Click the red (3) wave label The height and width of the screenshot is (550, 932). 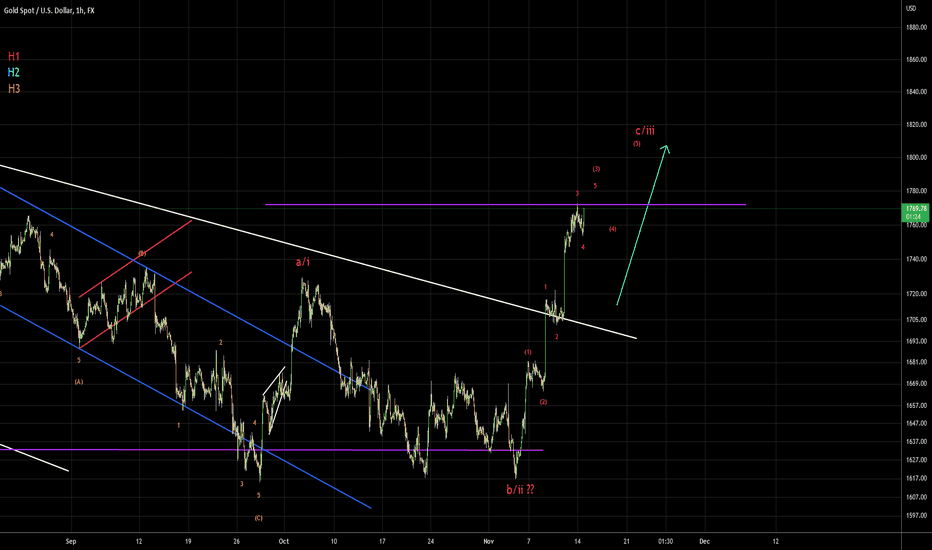point(596,169)
